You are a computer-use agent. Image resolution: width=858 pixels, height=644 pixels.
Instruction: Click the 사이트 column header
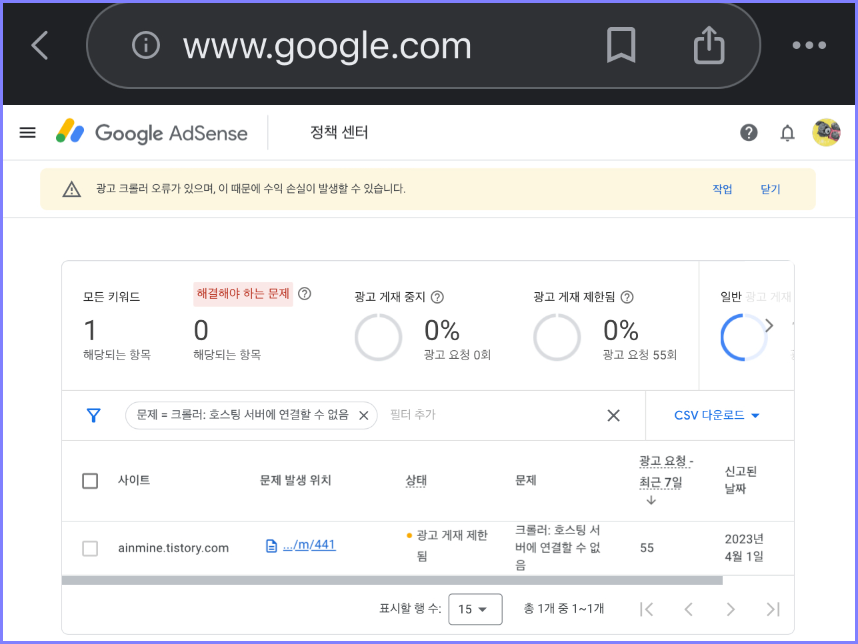tap(134, 480)
